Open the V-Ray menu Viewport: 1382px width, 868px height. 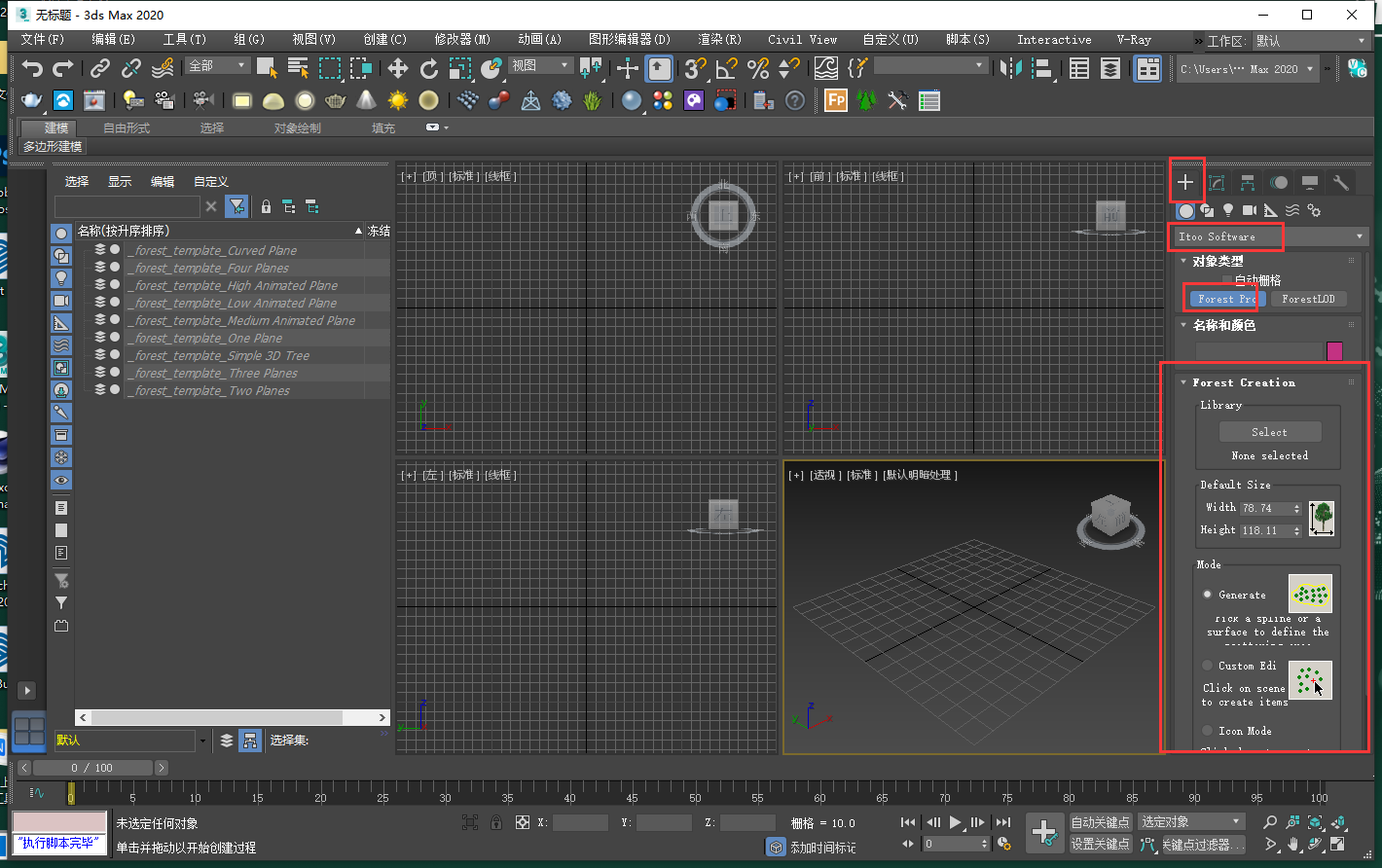coord(1134,40)
